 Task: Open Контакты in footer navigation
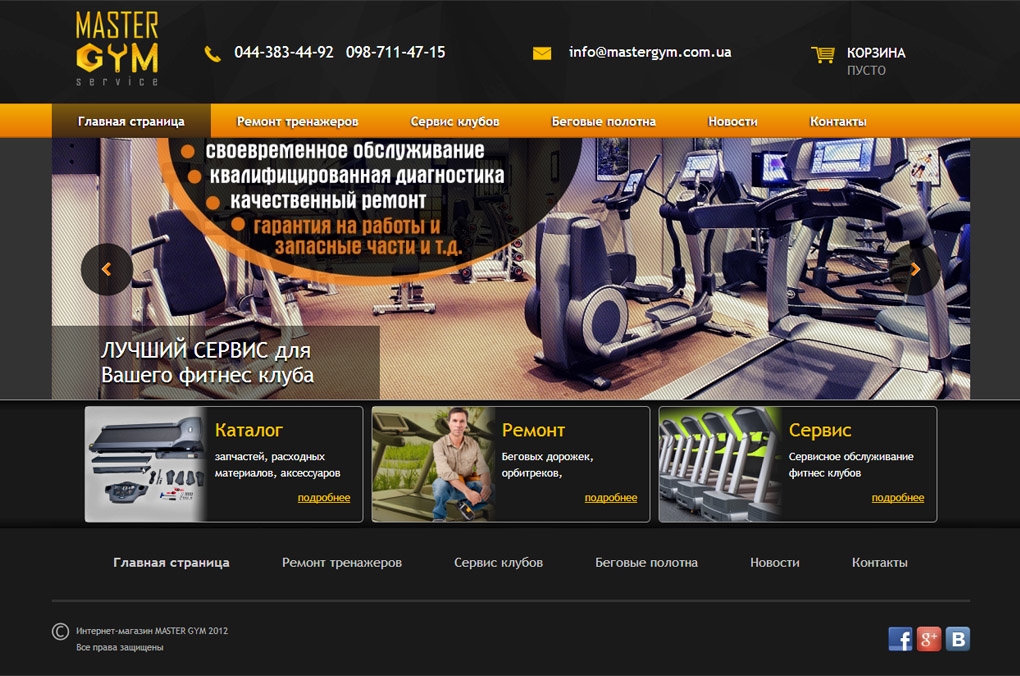point(880,563)
